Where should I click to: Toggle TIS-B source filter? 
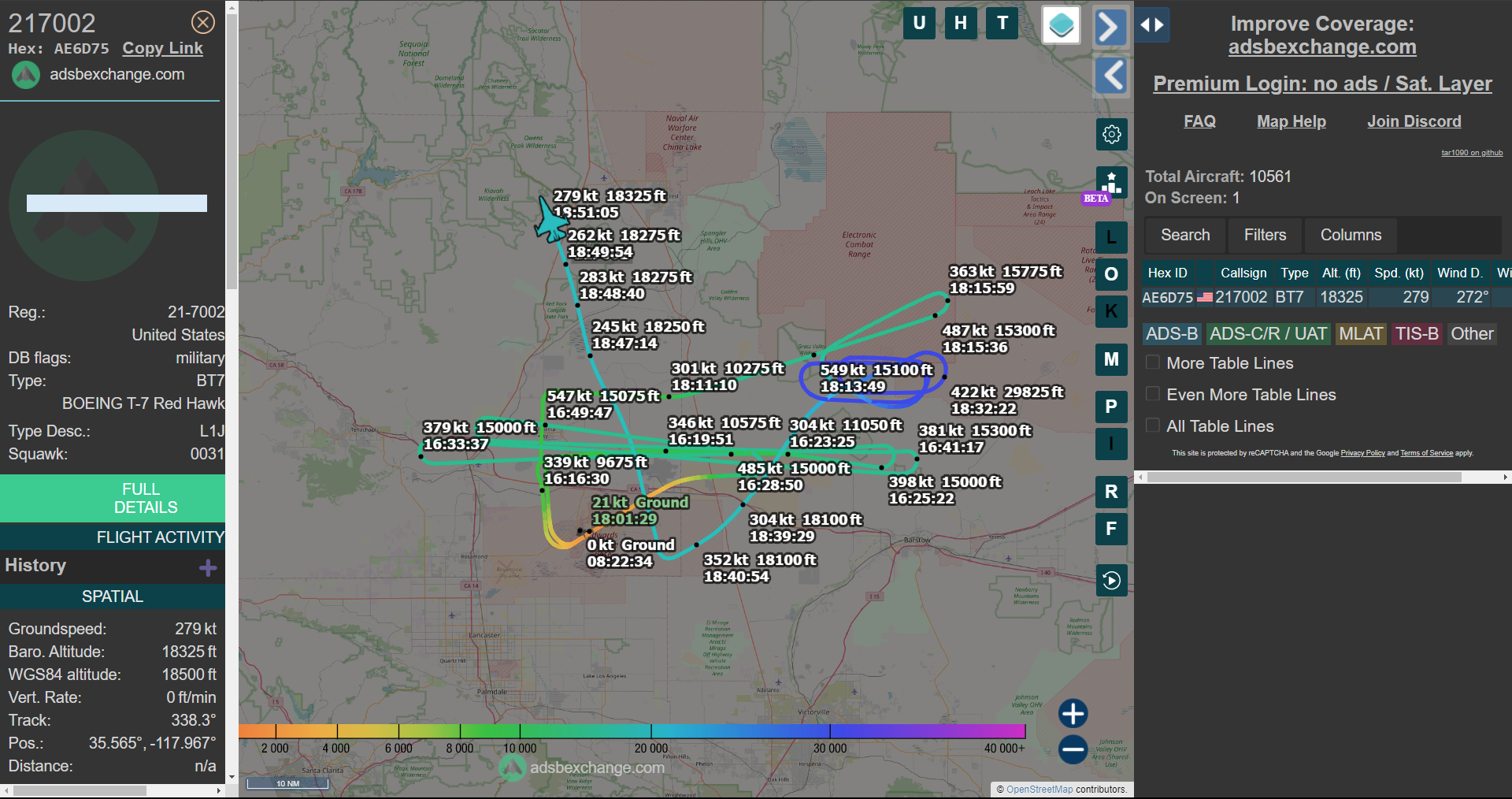[1417, 334]
